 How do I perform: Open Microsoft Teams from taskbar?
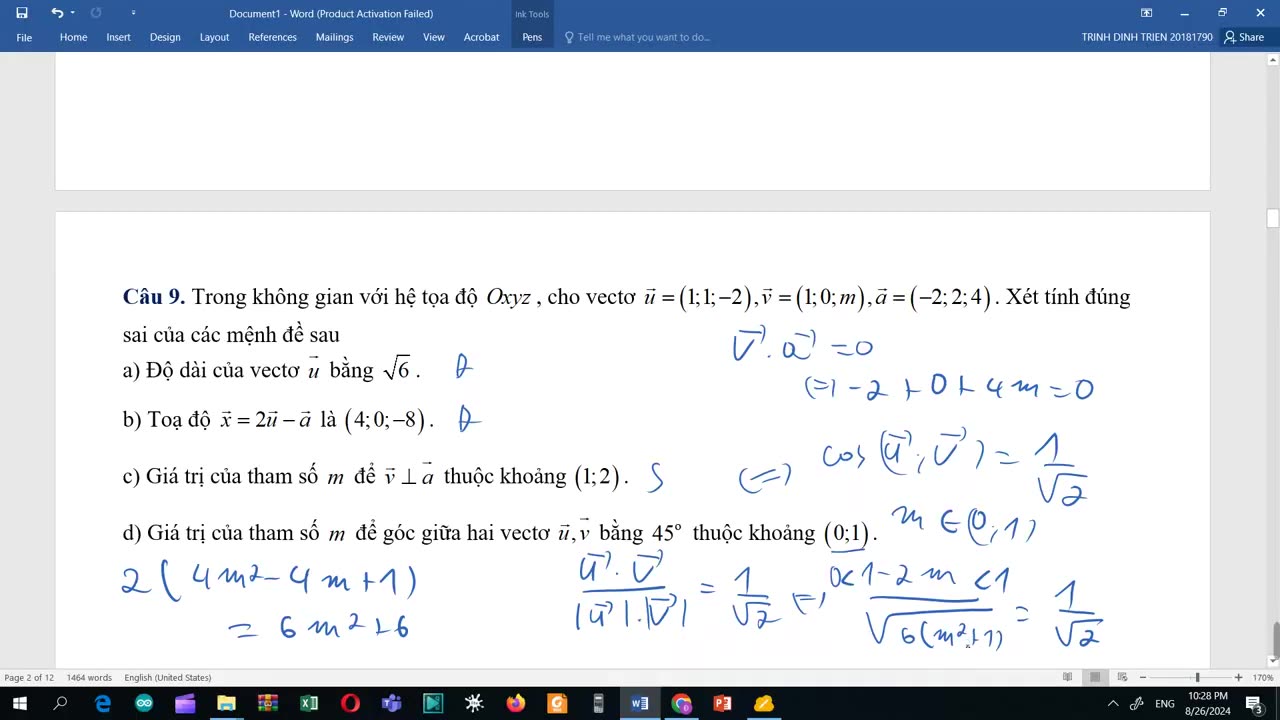[x=391, y=704]
